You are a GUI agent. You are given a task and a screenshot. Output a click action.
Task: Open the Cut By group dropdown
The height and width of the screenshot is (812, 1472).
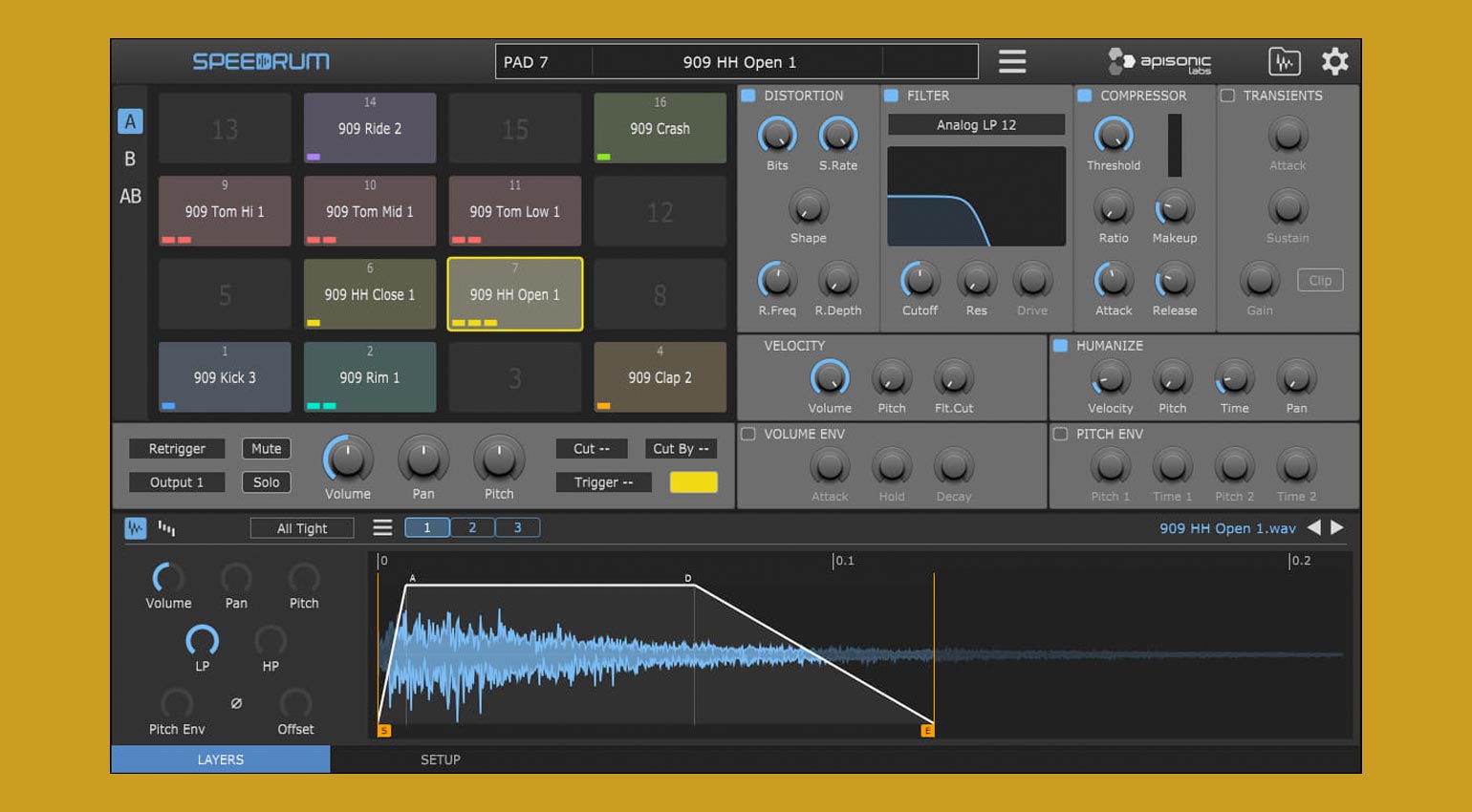tap(681, 449)
